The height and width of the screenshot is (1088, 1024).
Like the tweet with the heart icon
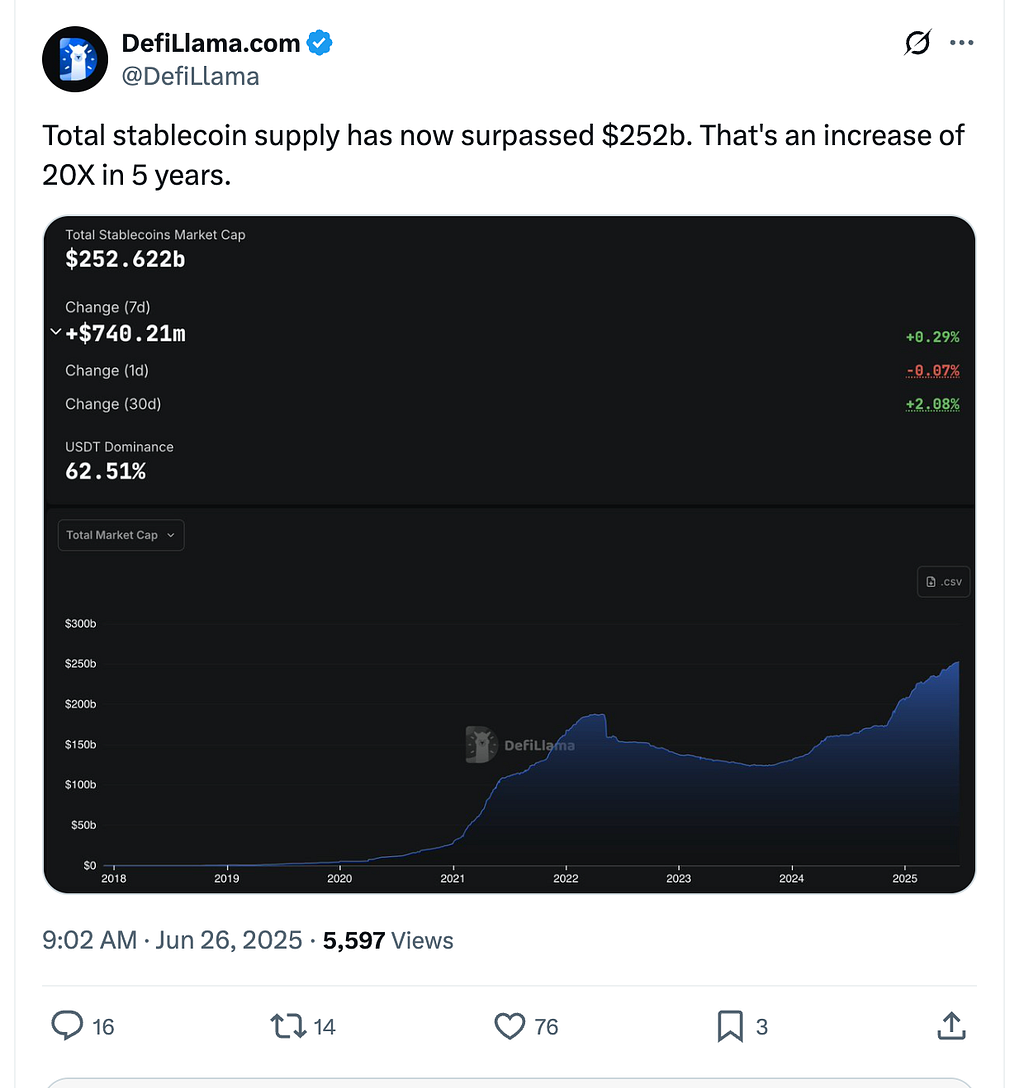[510, 1026]
